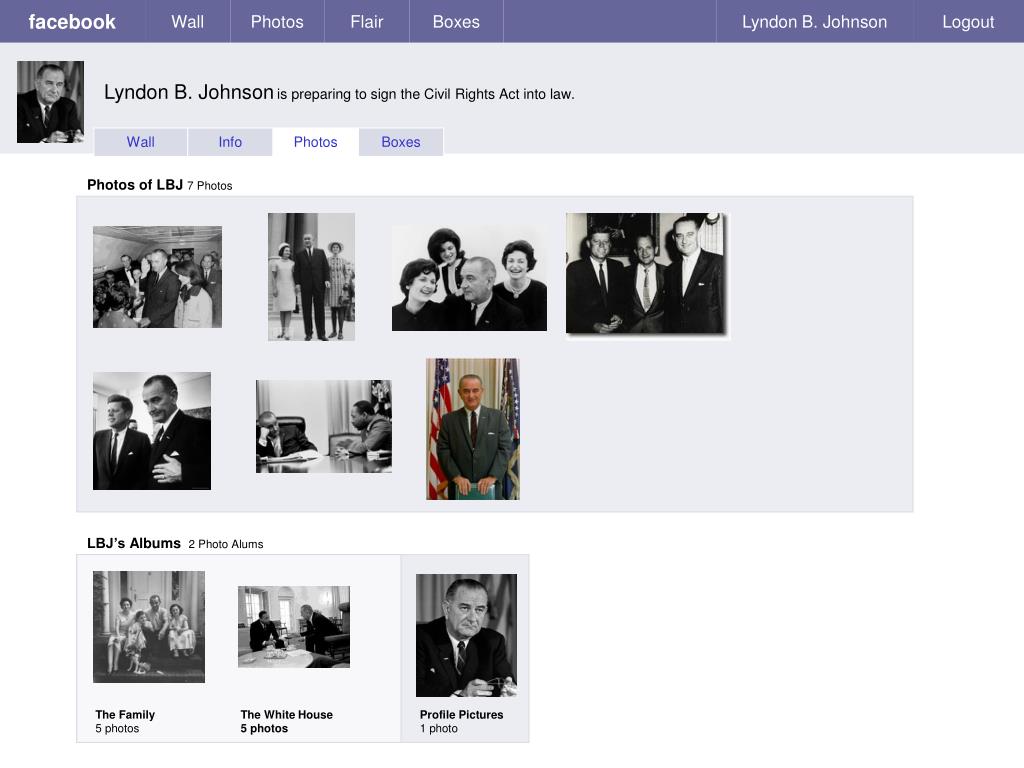The height and width of the screenshot is (768, 1024).
Task: Open Boxes in the top navigation bar
Action: coord(456,22)
